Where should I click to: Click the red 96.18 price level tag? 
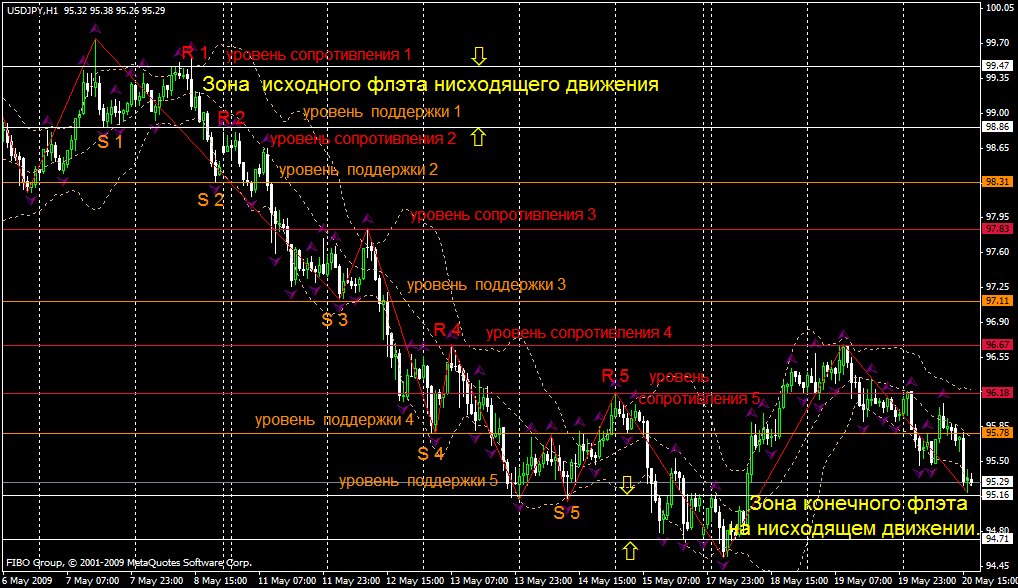pyautogui.click(x=997, y=392)
